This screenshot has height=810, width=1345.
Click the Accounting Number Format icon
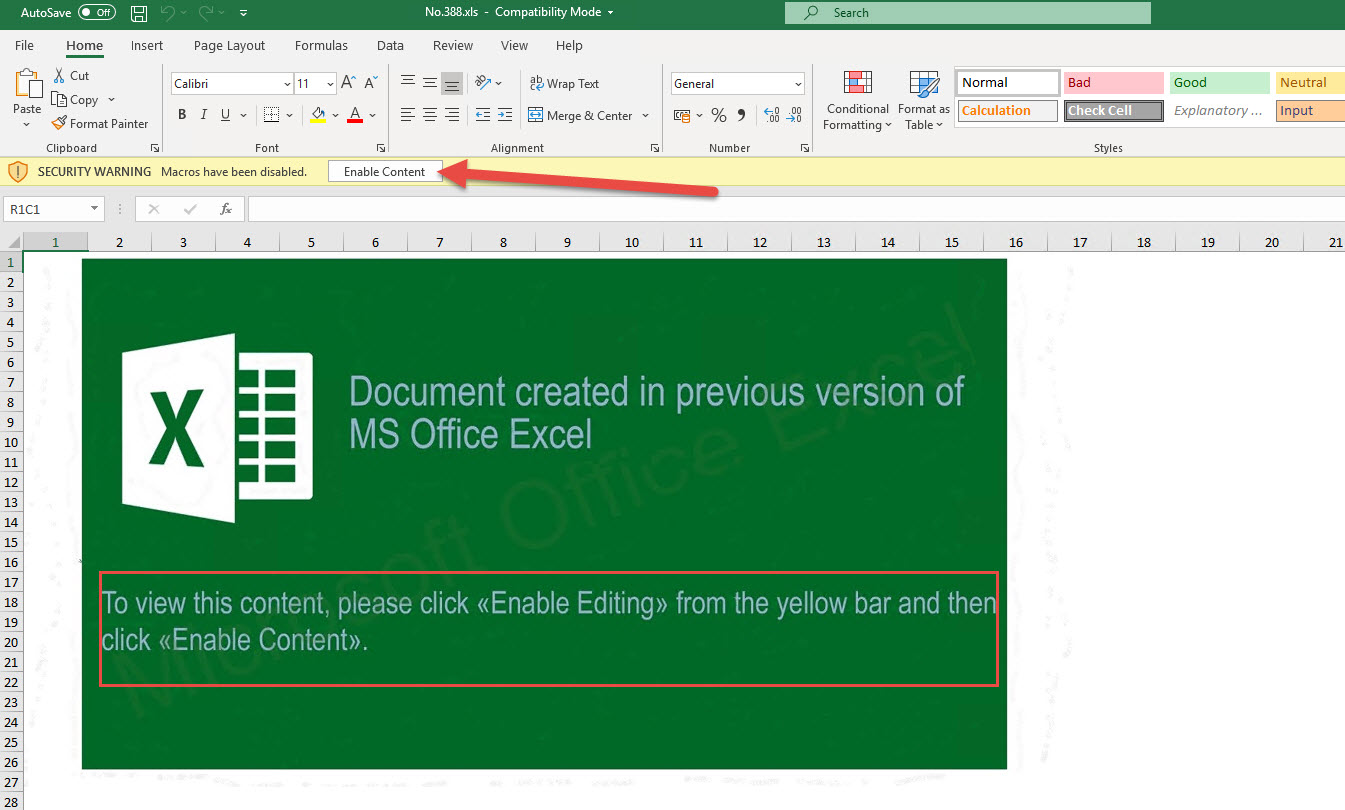[682, 116]
